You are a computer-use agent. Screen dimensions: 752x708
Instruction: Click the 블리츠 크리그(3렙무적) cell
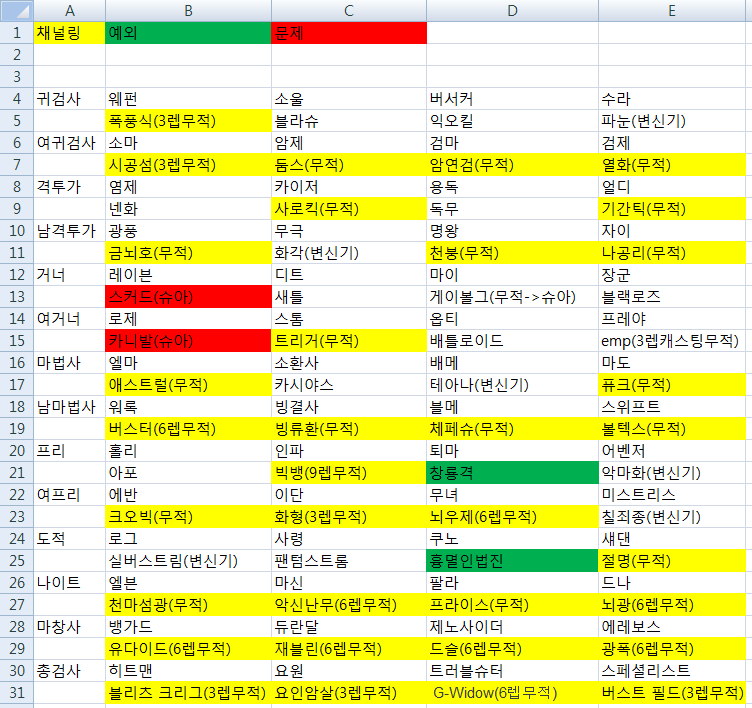(x=188, y=692)
